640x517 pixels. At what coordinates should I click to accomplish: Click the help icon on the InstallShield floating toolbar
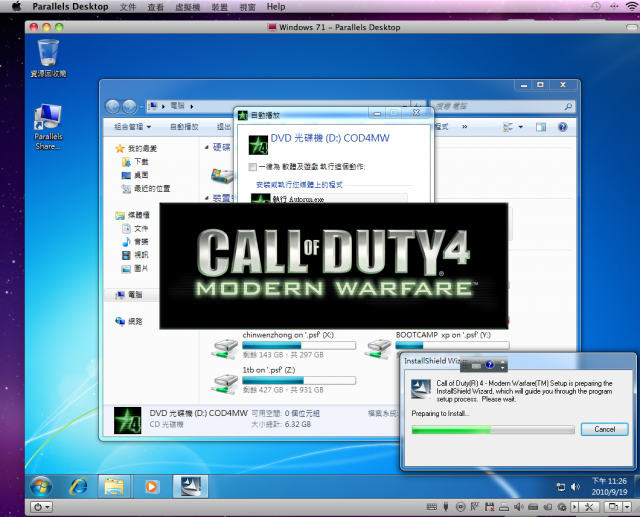coord(490,365)
